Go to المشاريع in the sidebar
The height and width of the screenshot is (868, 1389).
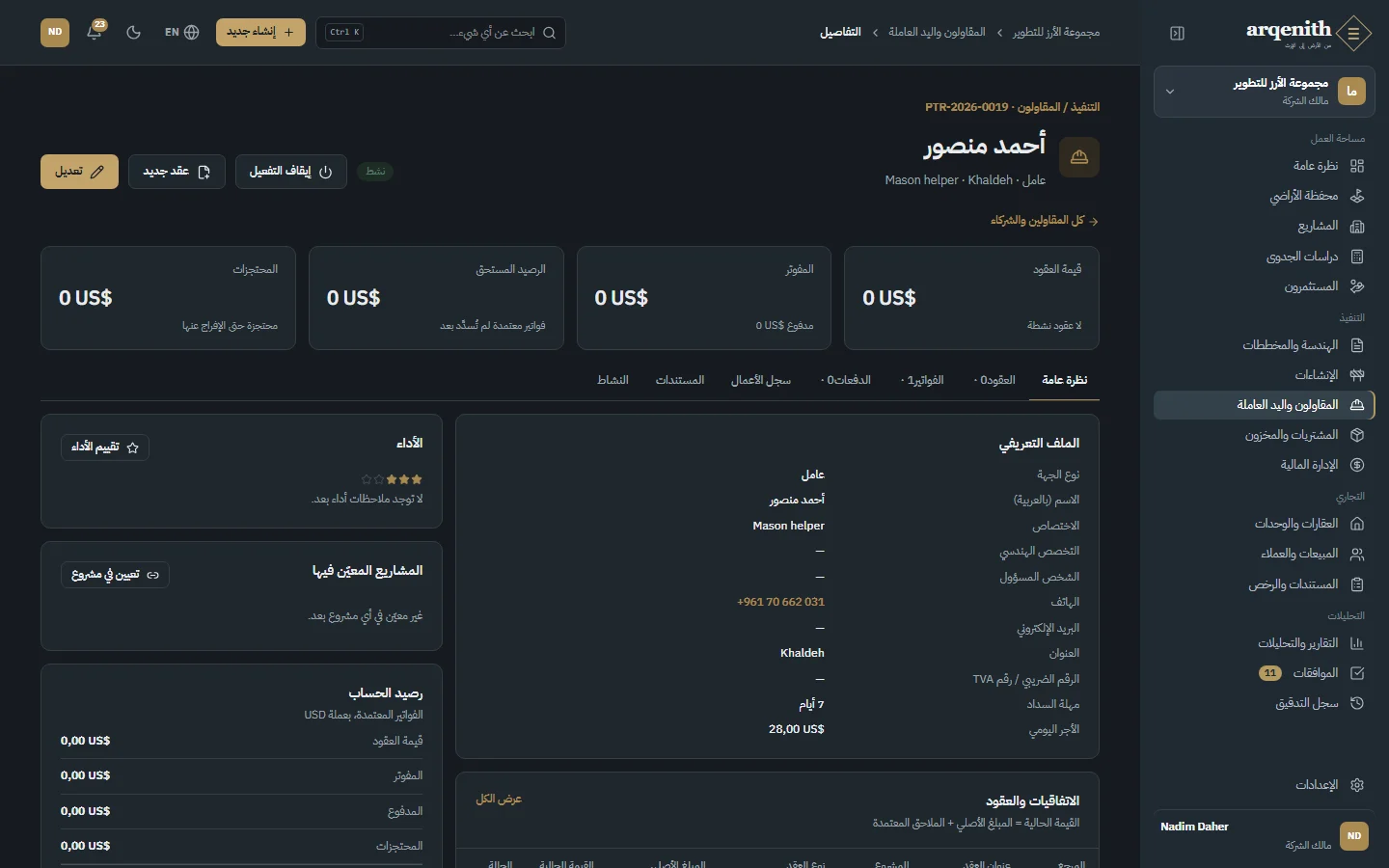coord(1264,226)
